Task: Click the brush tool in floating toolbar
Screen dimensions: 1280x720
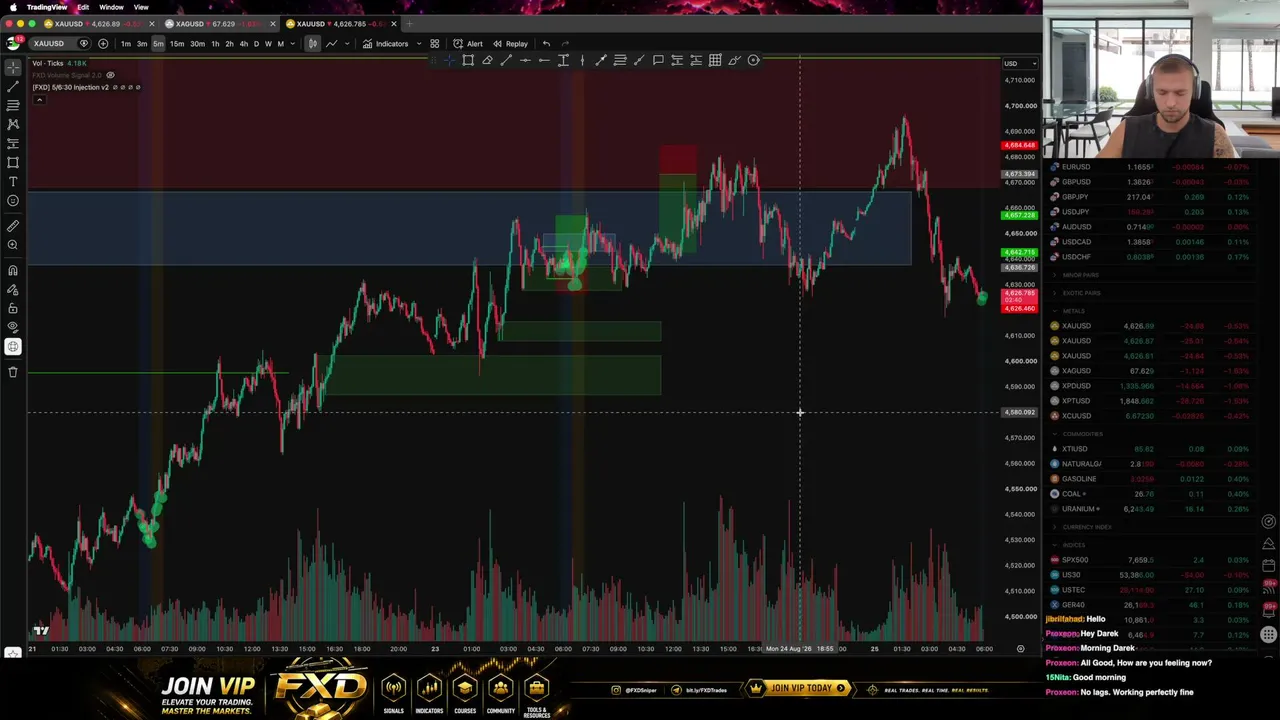Action: point(734,60)
